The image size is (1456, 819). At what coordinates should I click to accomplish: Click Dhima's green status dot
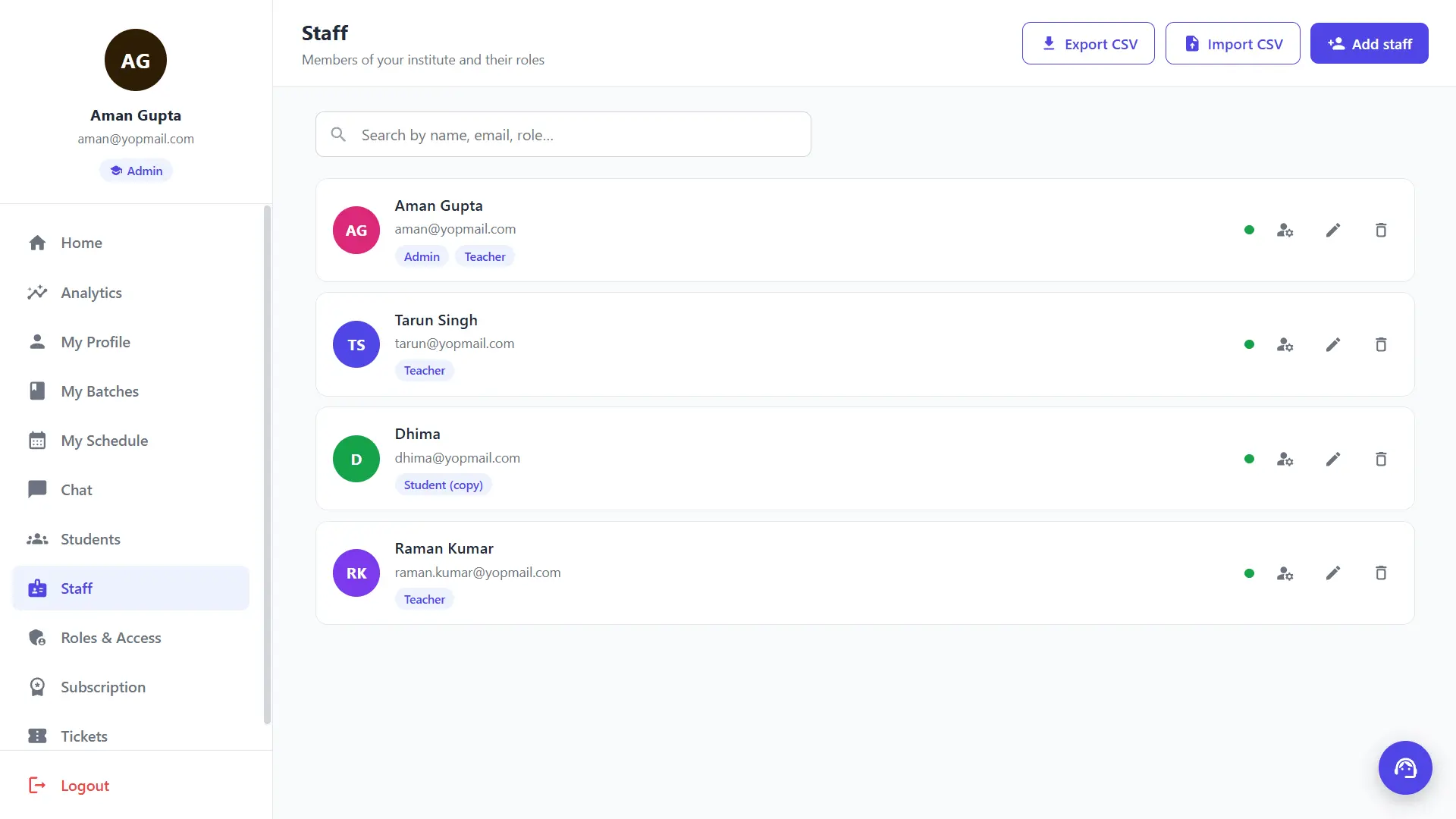[1249, 459]
